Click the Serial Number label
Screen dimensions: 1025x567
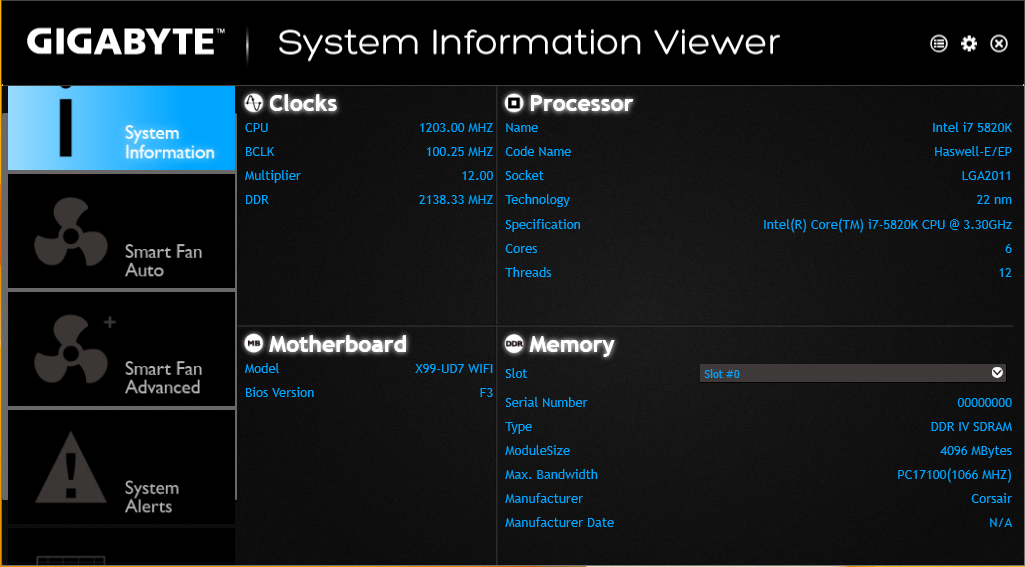(546, 403)
